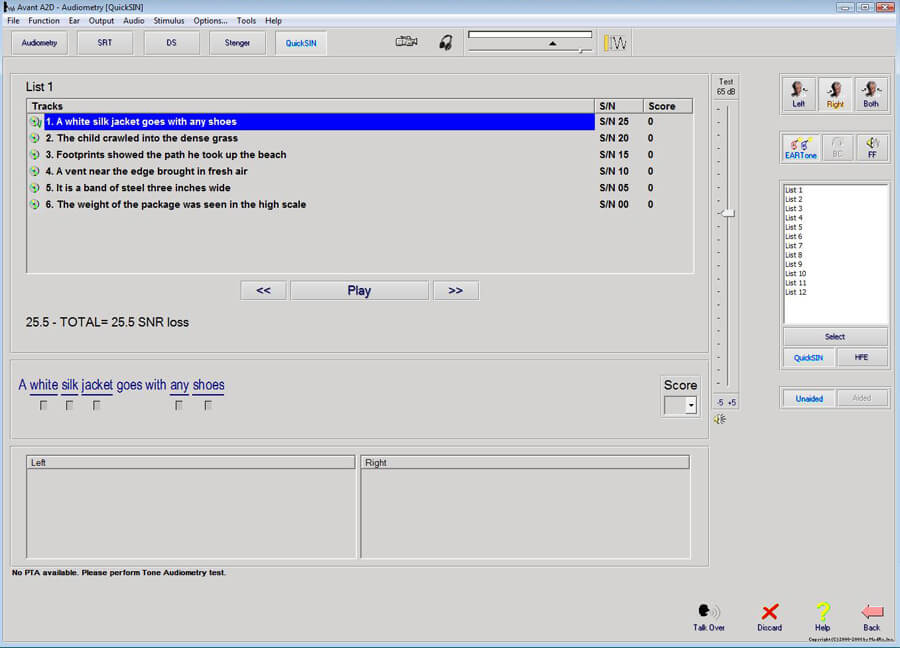
Task: Click the Select button under the list panel
Action: coord(835,335)
